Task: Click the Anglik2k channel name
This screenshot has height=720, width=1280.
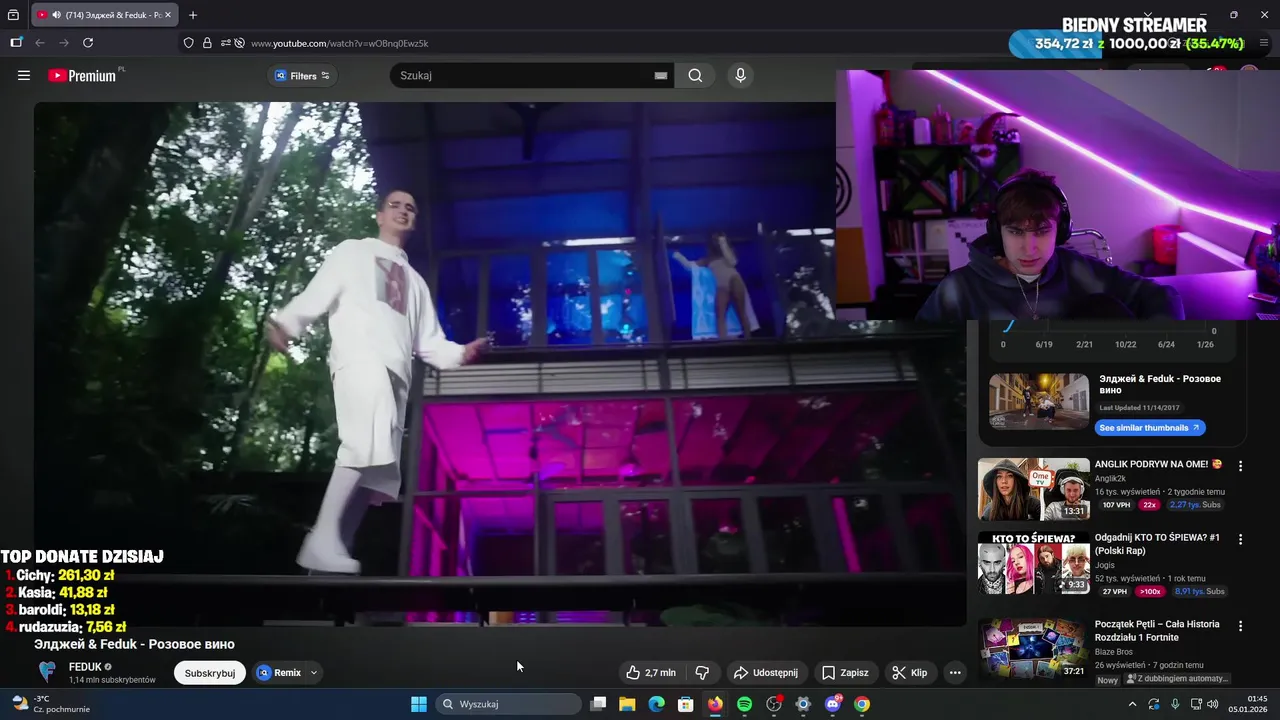Action: (x=1110, y=479)
